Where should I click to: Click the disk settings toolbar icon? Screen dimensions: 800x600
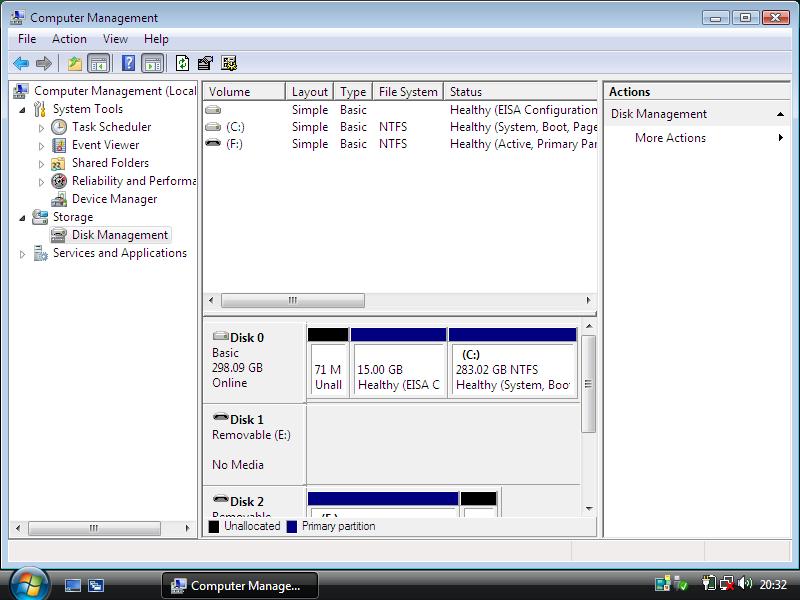229,63
